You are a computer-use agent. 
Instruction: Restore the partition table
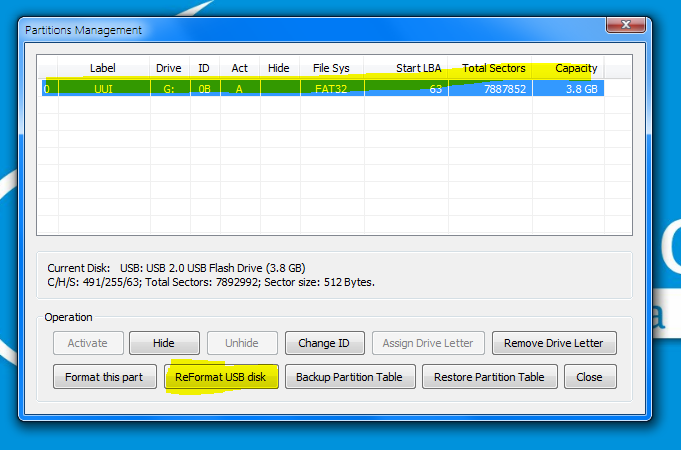click(x=489, y=377)
